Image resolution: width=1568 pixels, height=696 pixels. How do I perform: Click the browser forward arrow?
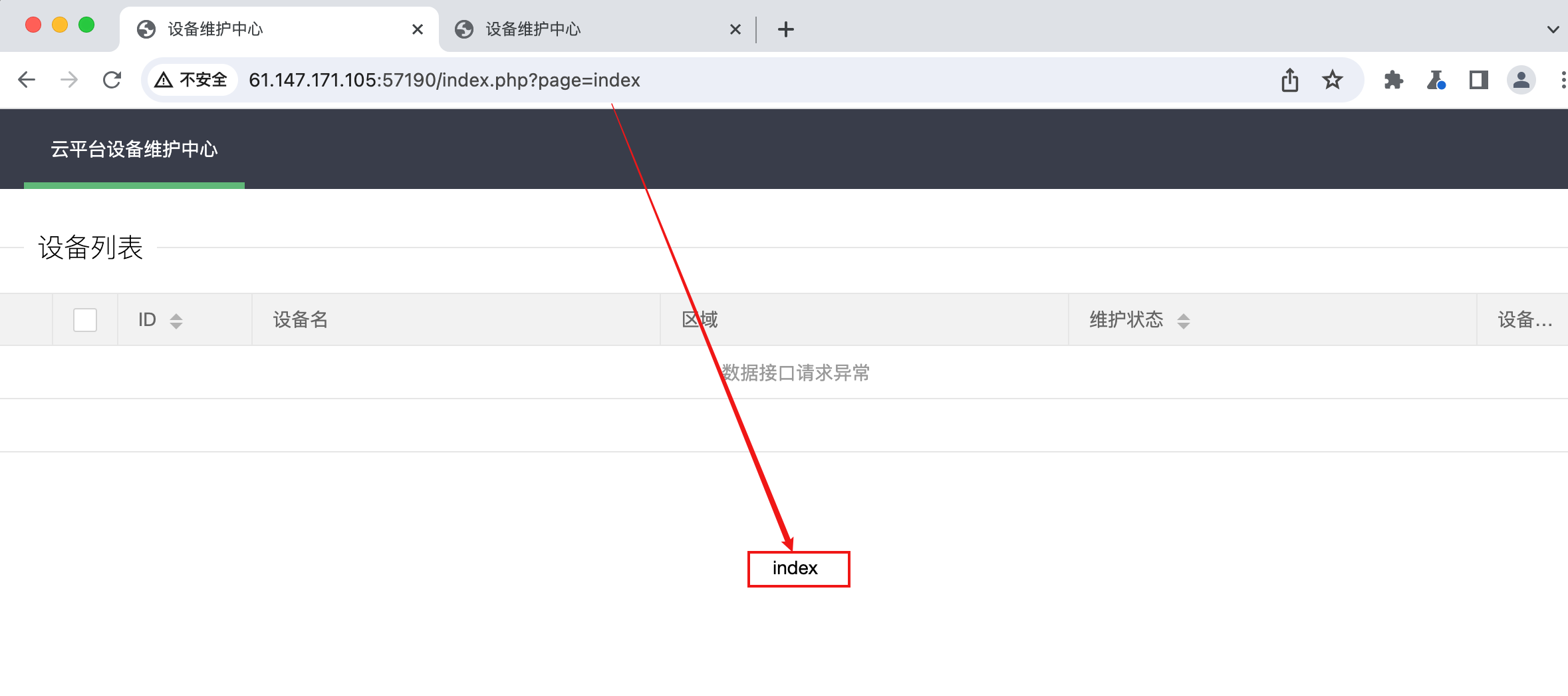tap(68, 79)
